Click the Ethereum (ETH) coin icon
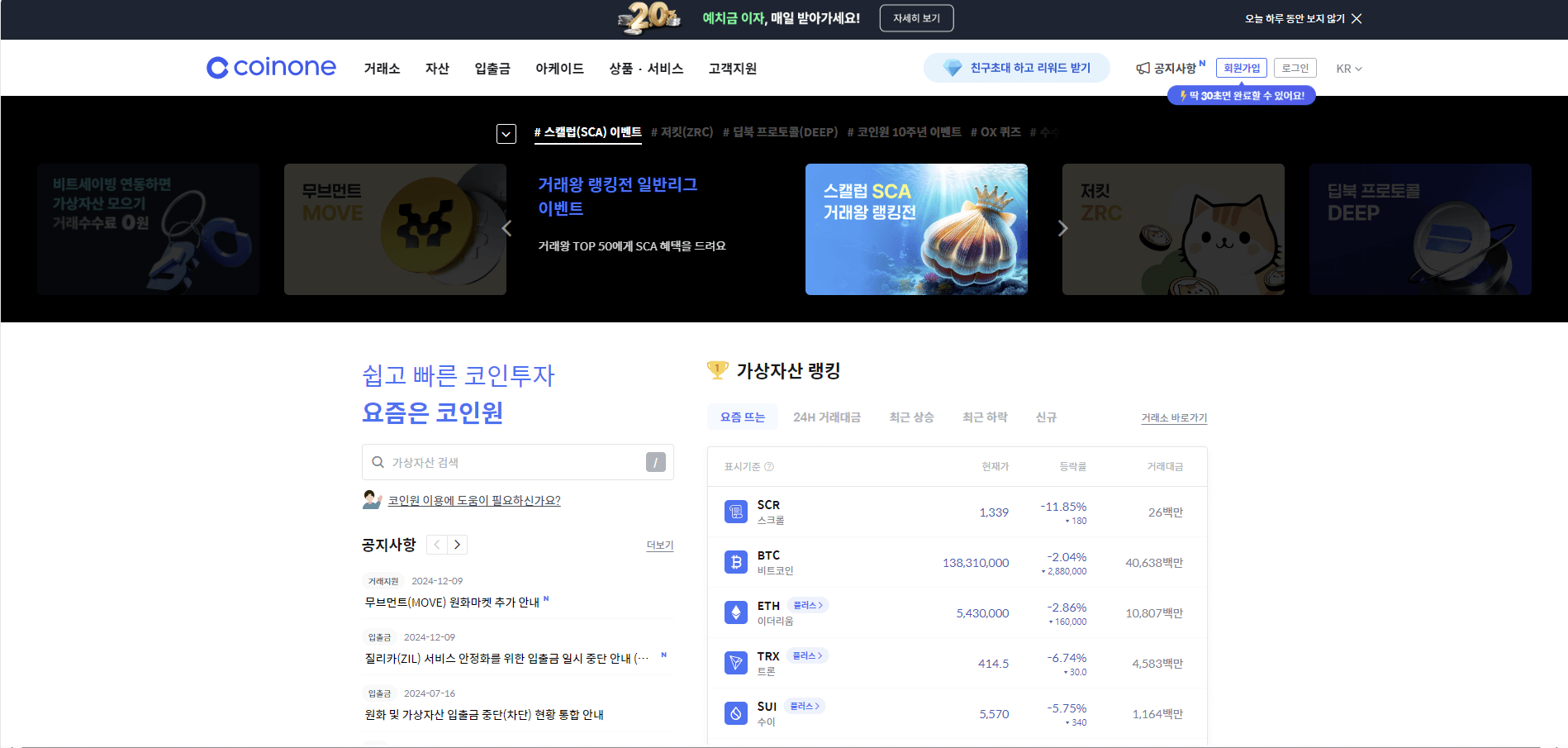Image resolution: width=1568 pixels, height=748 pixels. (735, 612)
